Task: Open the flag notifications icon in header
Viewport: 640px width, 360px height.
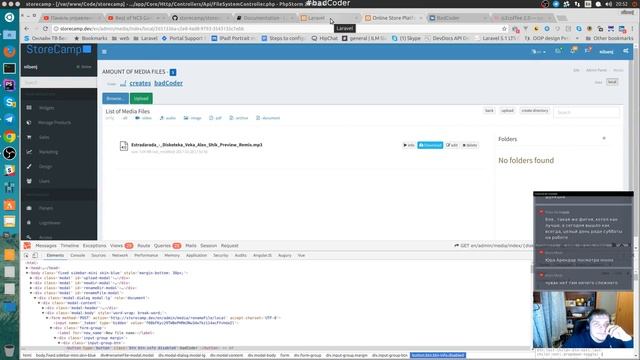Action: click(588, 51)
